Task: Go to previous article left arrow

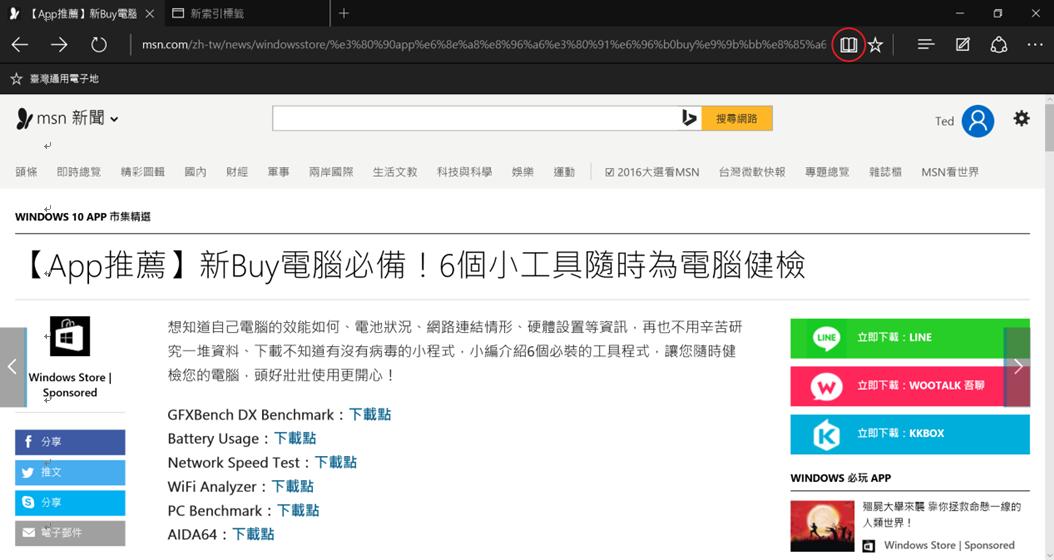Action: tap(12, 366)
